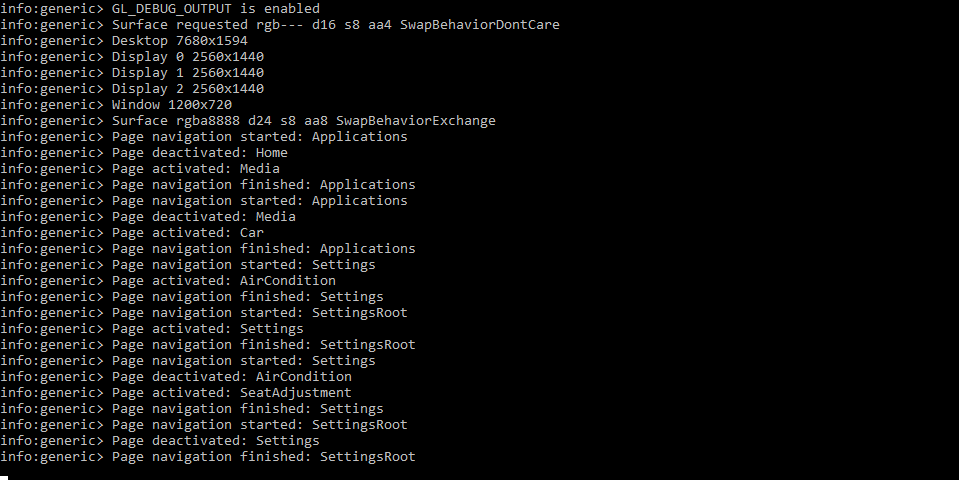Viewport: 959px width, 480px height.
Task: Click the "Page activated: AirCondition" line
Action: pos(223,280)
